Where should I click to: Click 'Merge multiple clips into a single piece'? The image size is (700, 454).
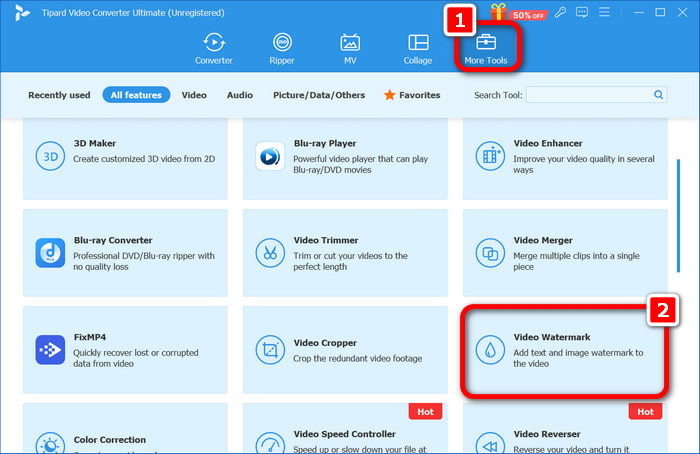pos(576,261)
